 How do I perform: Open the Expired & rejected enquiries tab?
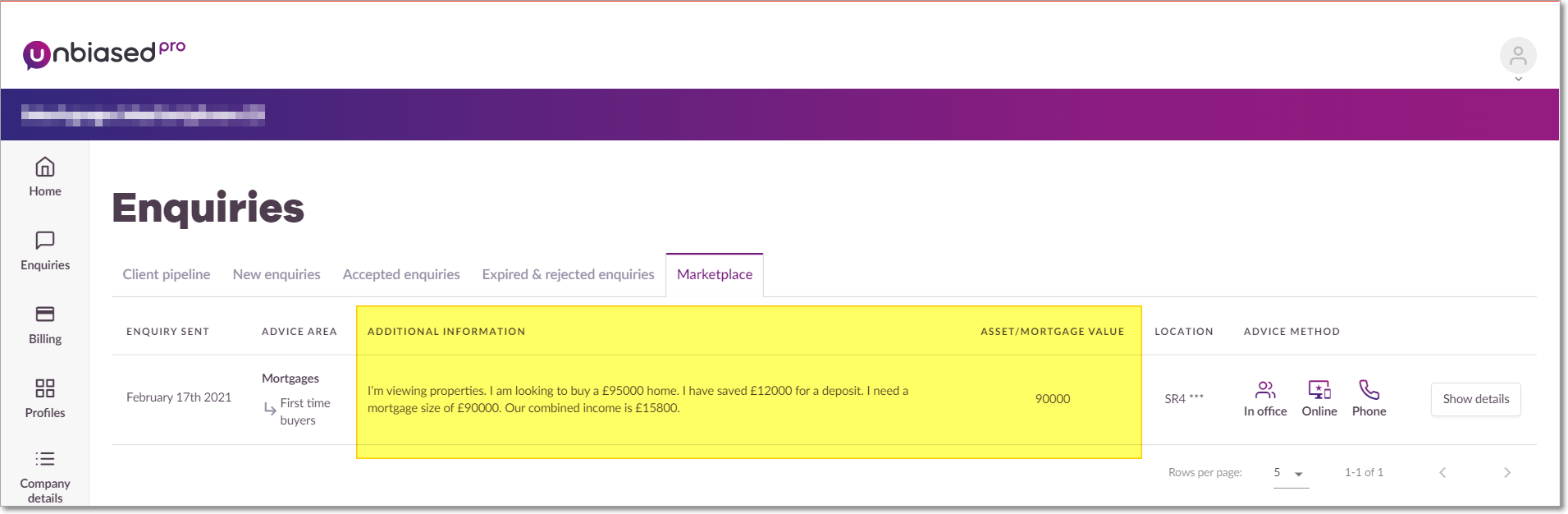568,274
